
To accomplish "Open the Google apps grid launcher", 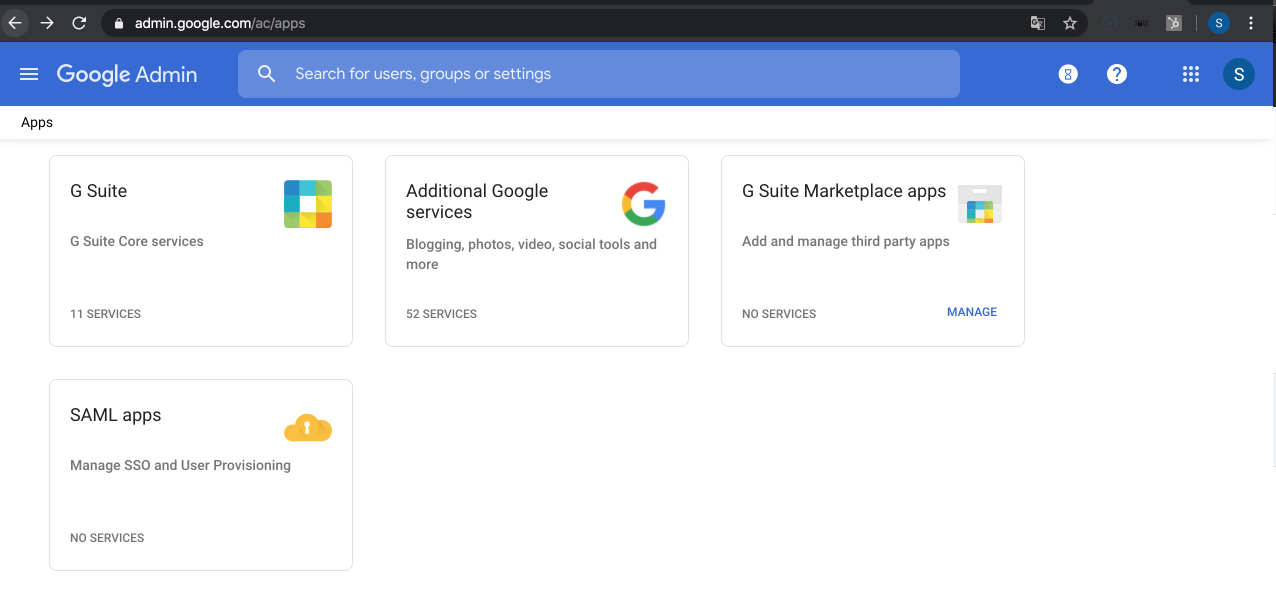I will click(1190, 74).
